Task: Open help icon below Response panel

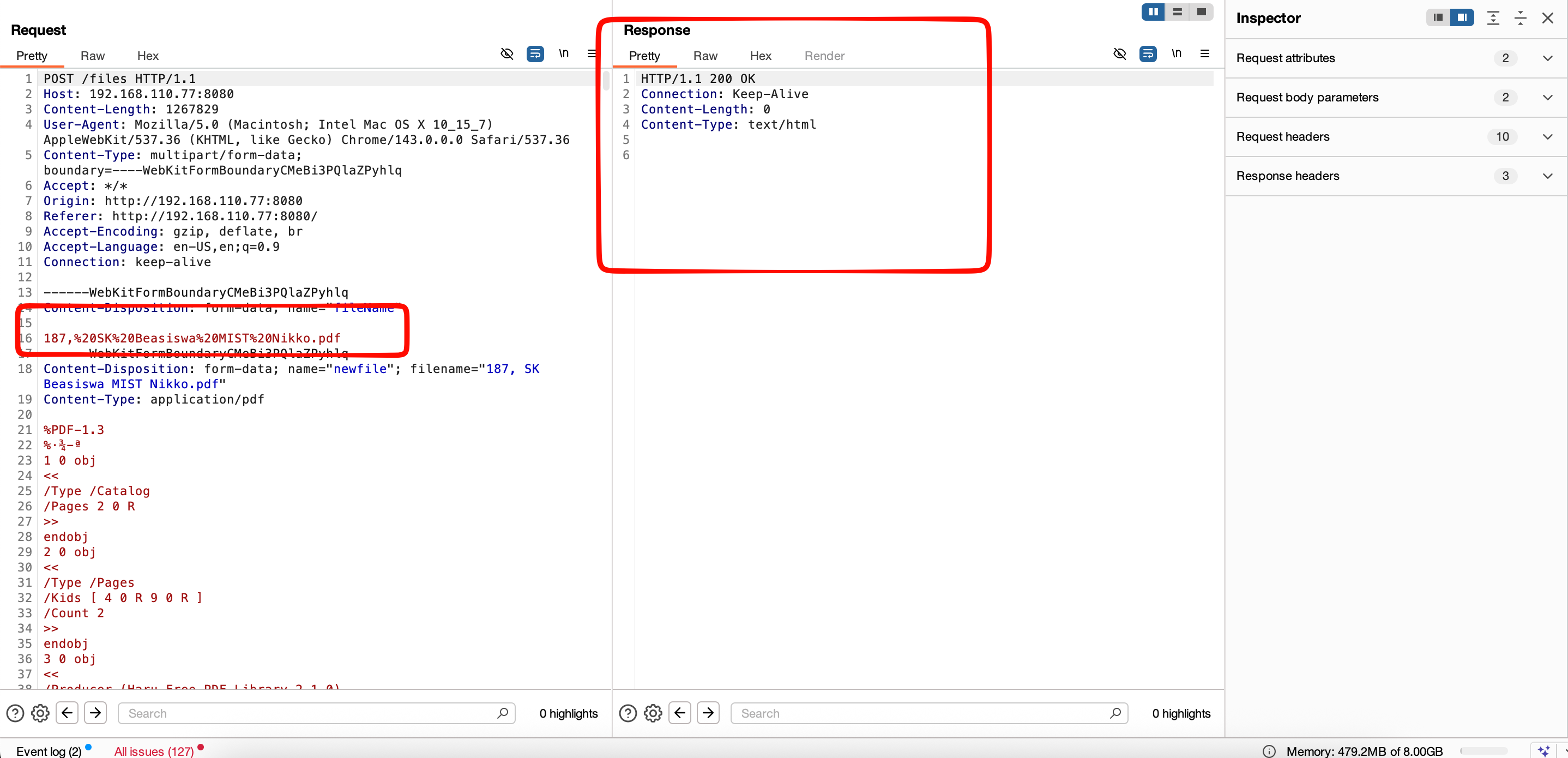Action: [628, 713]
